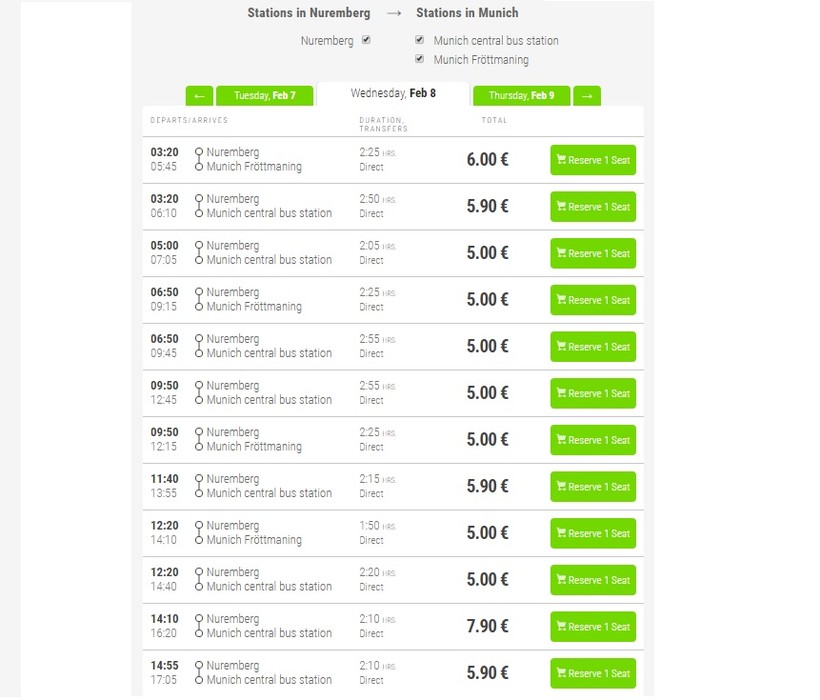The height and width of the screenshot is (700, 820).
Task: Reserve a seat on 12:20 Fröttmaning trip
Action: pos(593,534)
